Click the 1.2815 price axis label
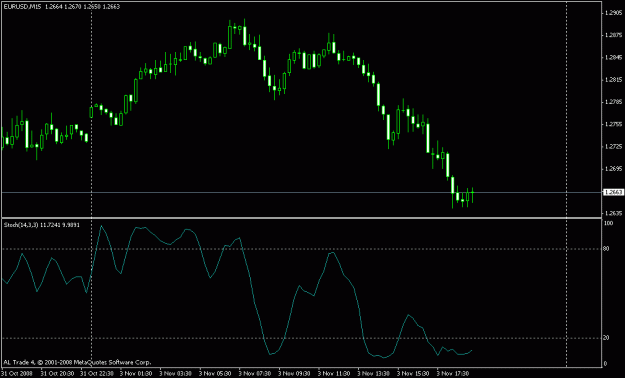Image resolution: width=625 pixels, height=378 pixels. click(613, 80)
